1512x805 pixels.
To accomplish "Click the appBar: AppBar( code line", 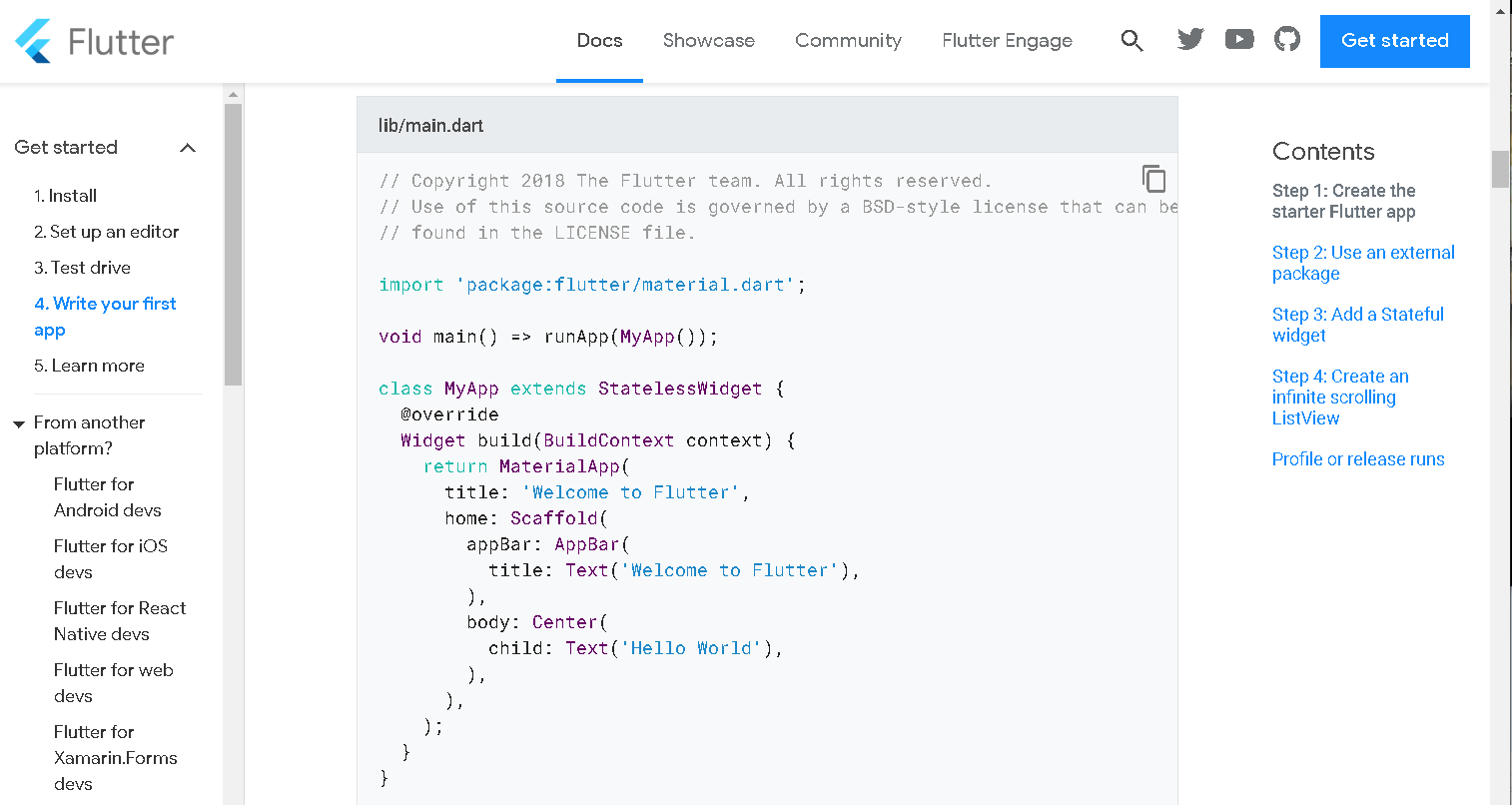I will [x=548, y=544].
